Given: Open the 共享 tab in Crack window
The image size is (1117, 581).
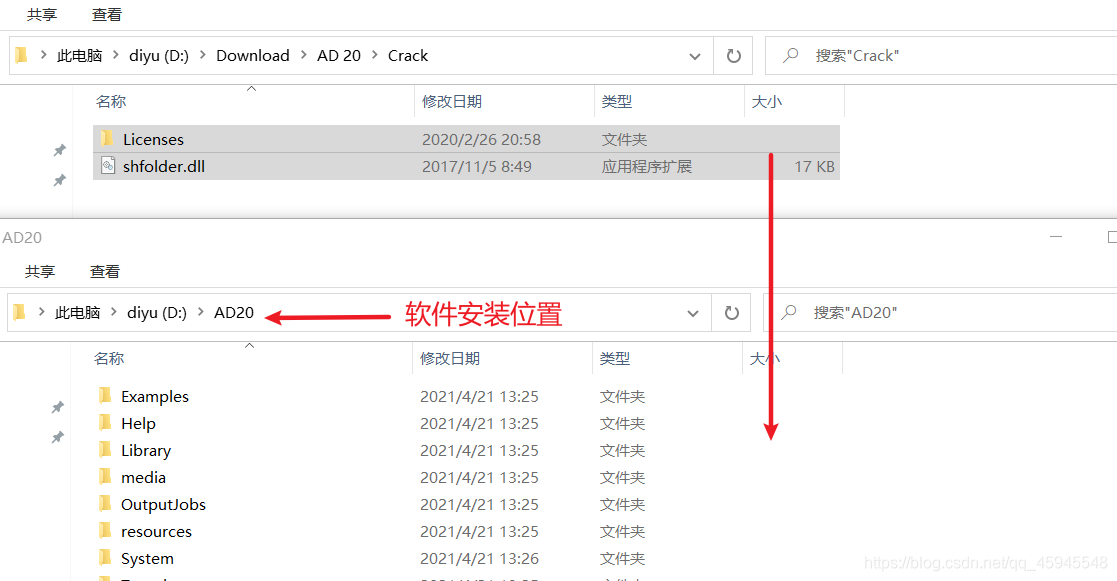Looking at the screenshot, I should 42,15.
